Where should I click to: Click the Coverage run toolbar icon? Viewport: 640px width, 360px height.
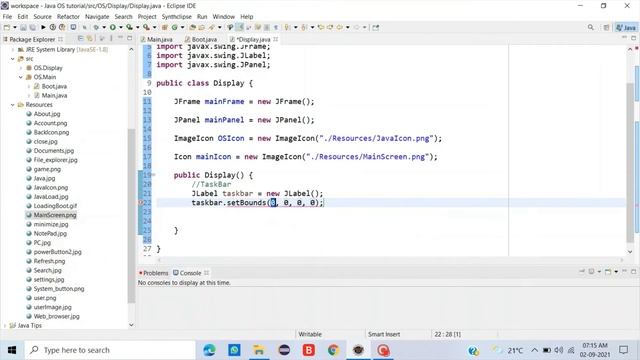[129, 27]
